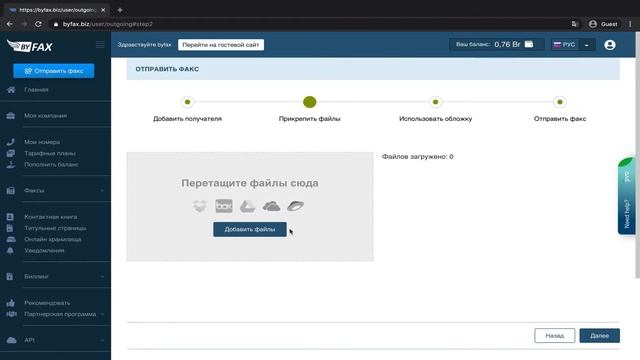Select the Box storage icon
This screenshot has height=360, width=640.
(224, 206)
